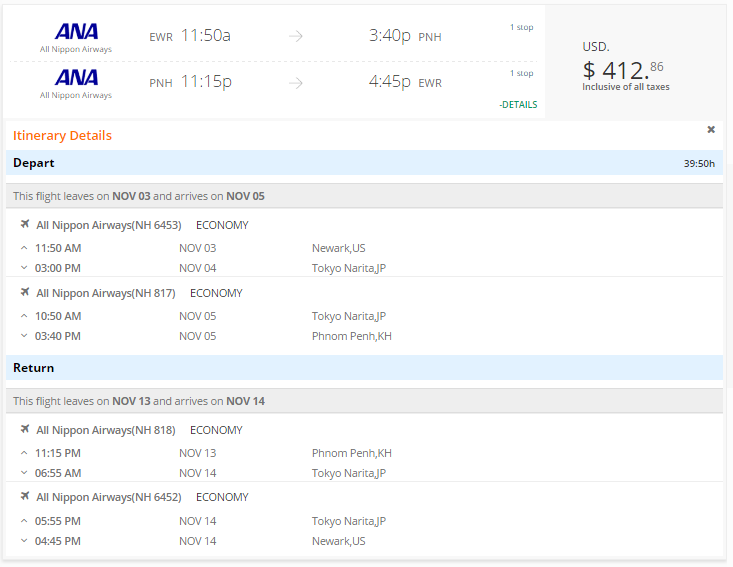Click Phnom Penh,KH arrival on NOV 05

click(x=352, y=336)
